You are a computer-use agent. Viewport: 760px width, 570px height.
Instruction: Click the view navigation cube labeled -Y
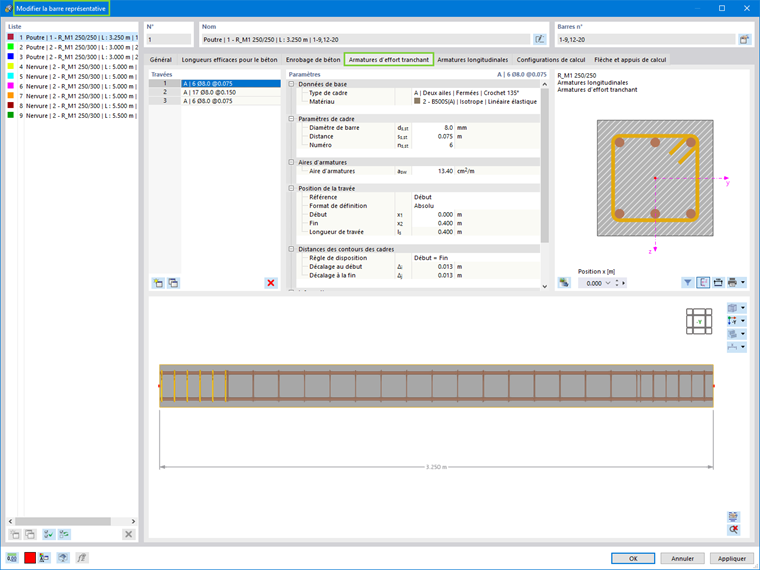click(699, 321)
